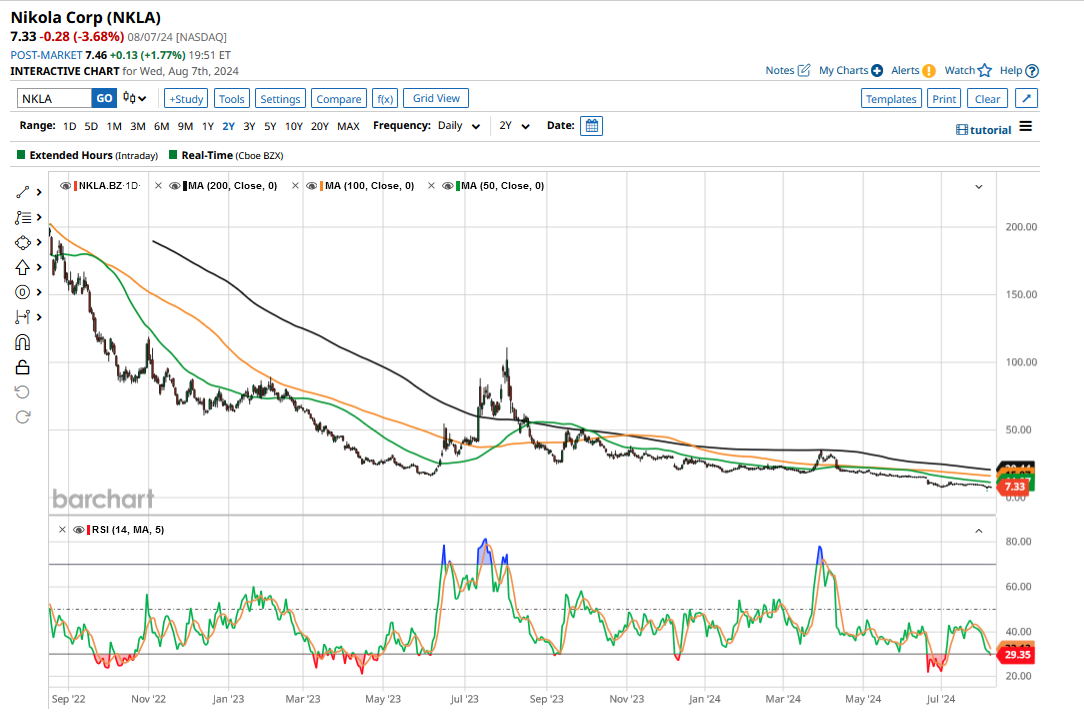This screenshot has height=727, width=1084.
Task: Toggle the magnet snap tool
Action: [x=22, y=342]
